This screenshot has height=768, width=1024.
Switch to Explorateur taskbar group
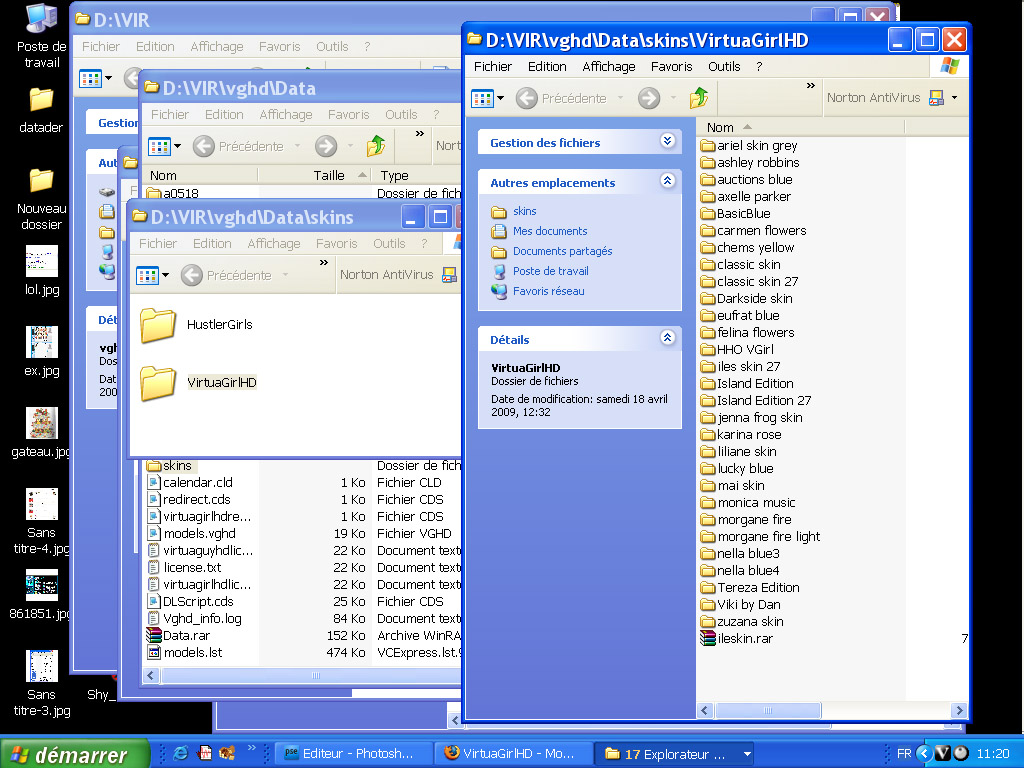coord(675,754)
